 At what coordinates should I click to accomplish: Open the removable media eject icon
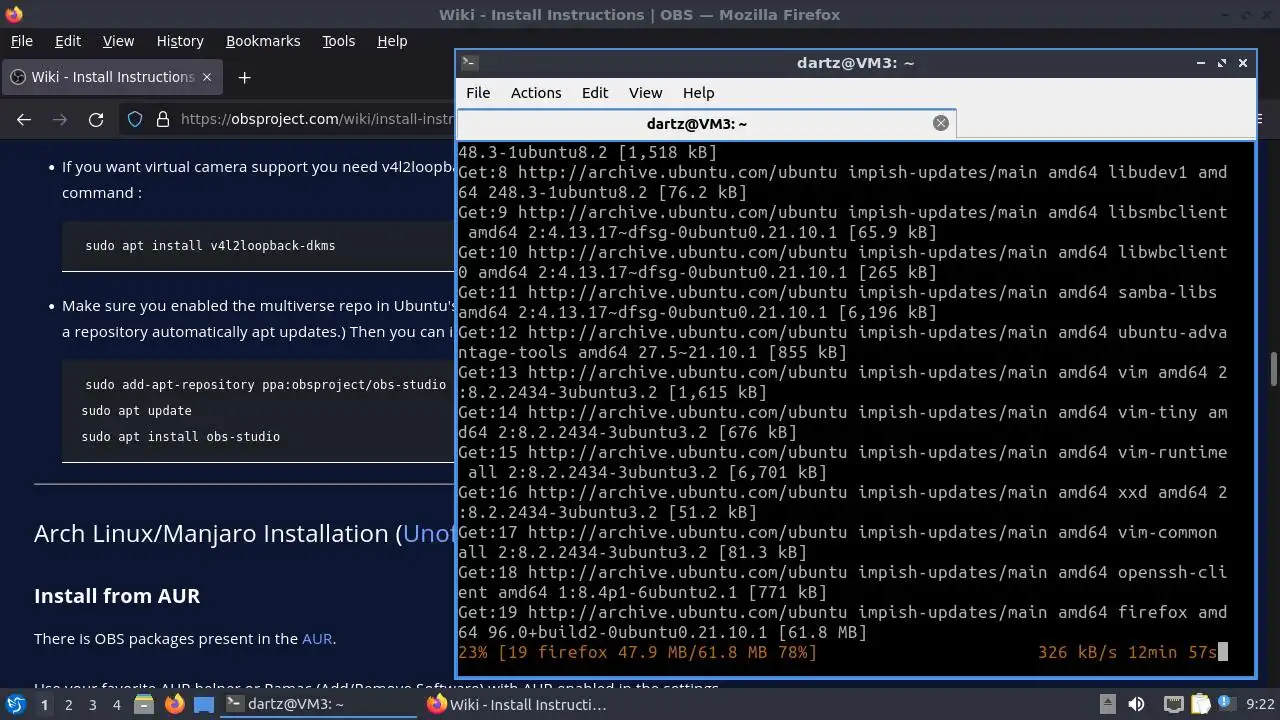tap(1107, 704)
